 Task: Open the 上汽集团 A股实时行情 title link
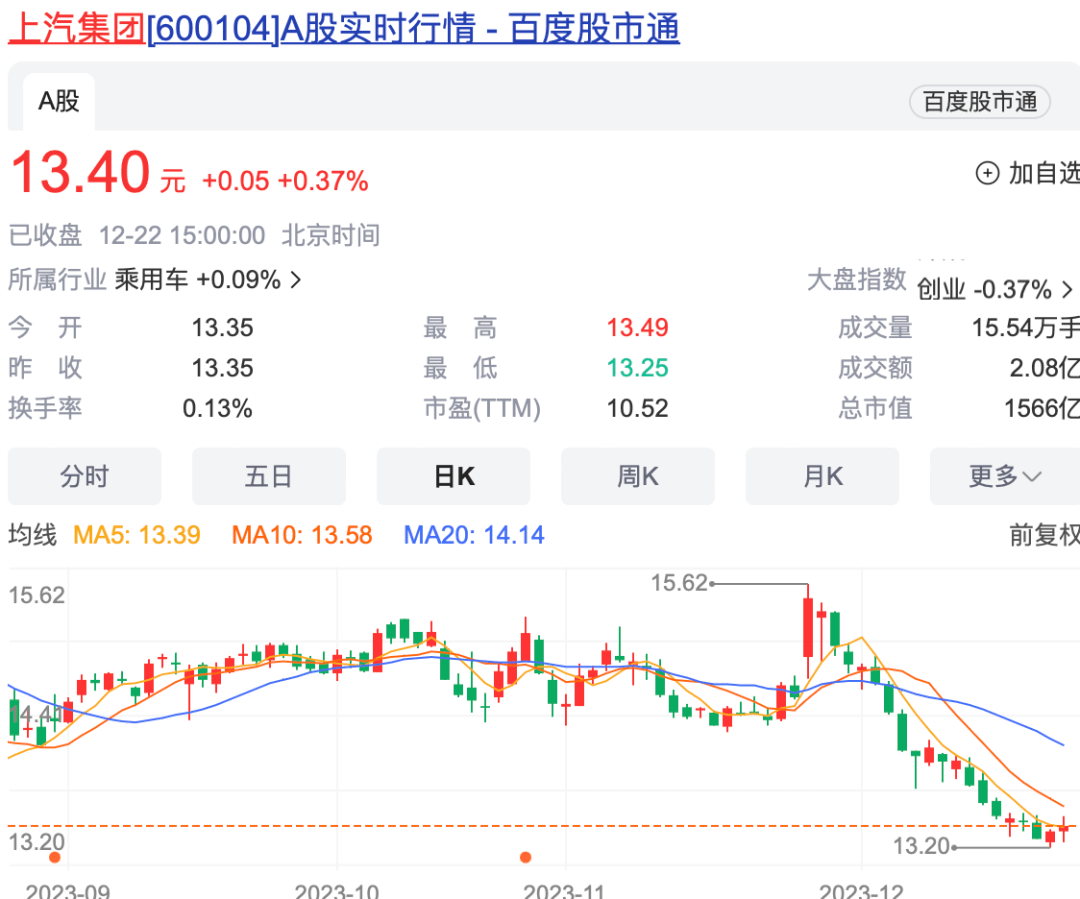click(x=344, y=28)
